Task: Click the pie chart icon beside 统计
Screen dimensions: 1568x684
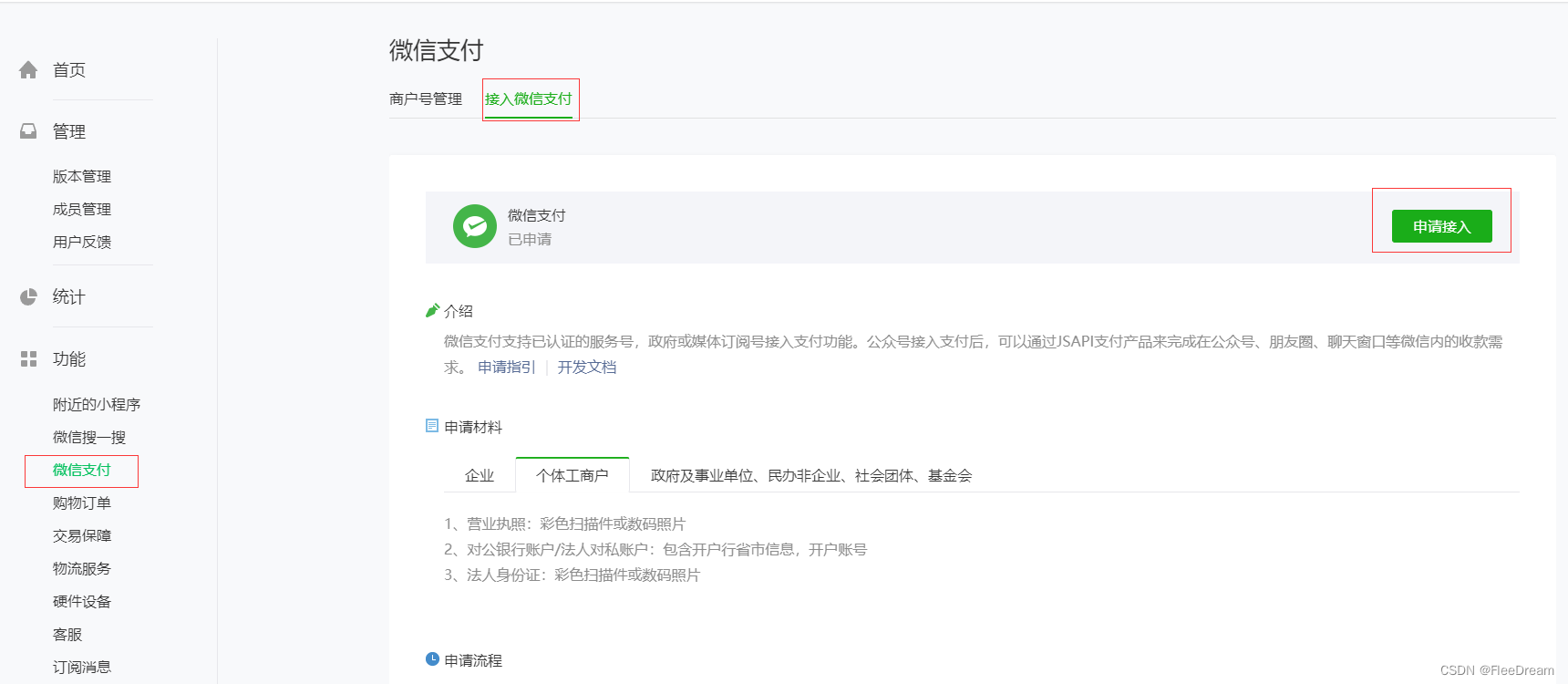Action: point(28,296)
